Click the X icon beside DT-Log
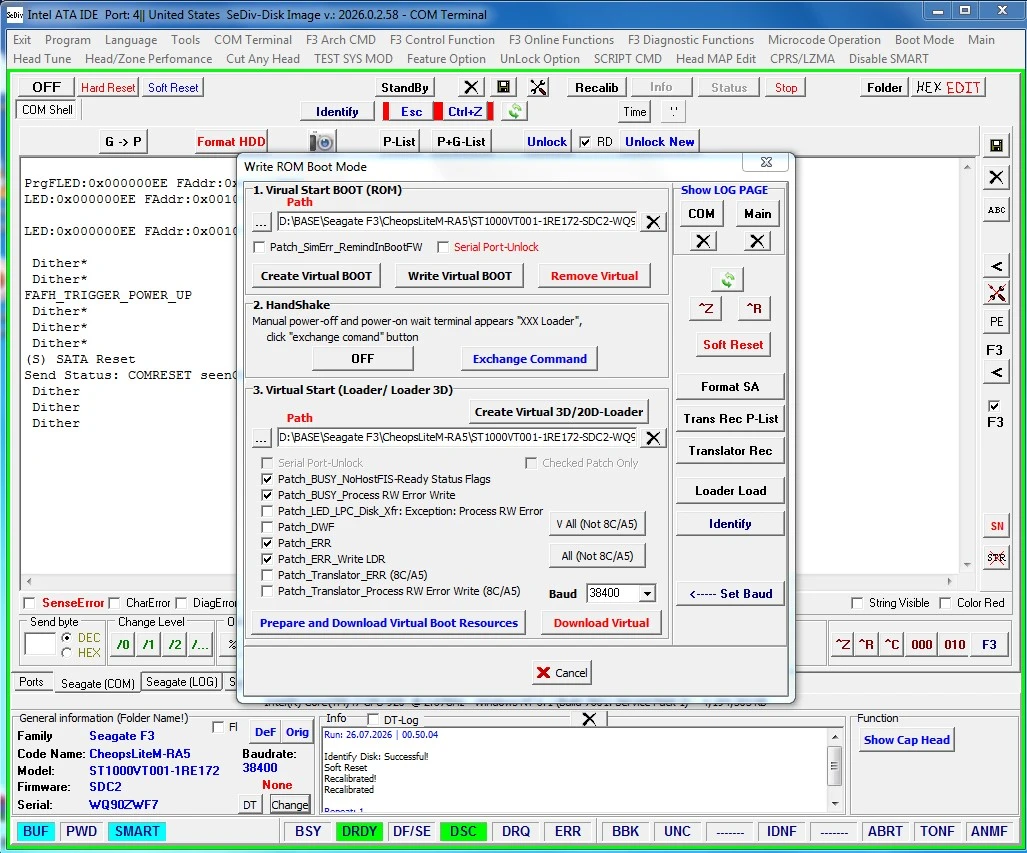The height and width of the screenshot is (853, 1027). tap(589, 719)
